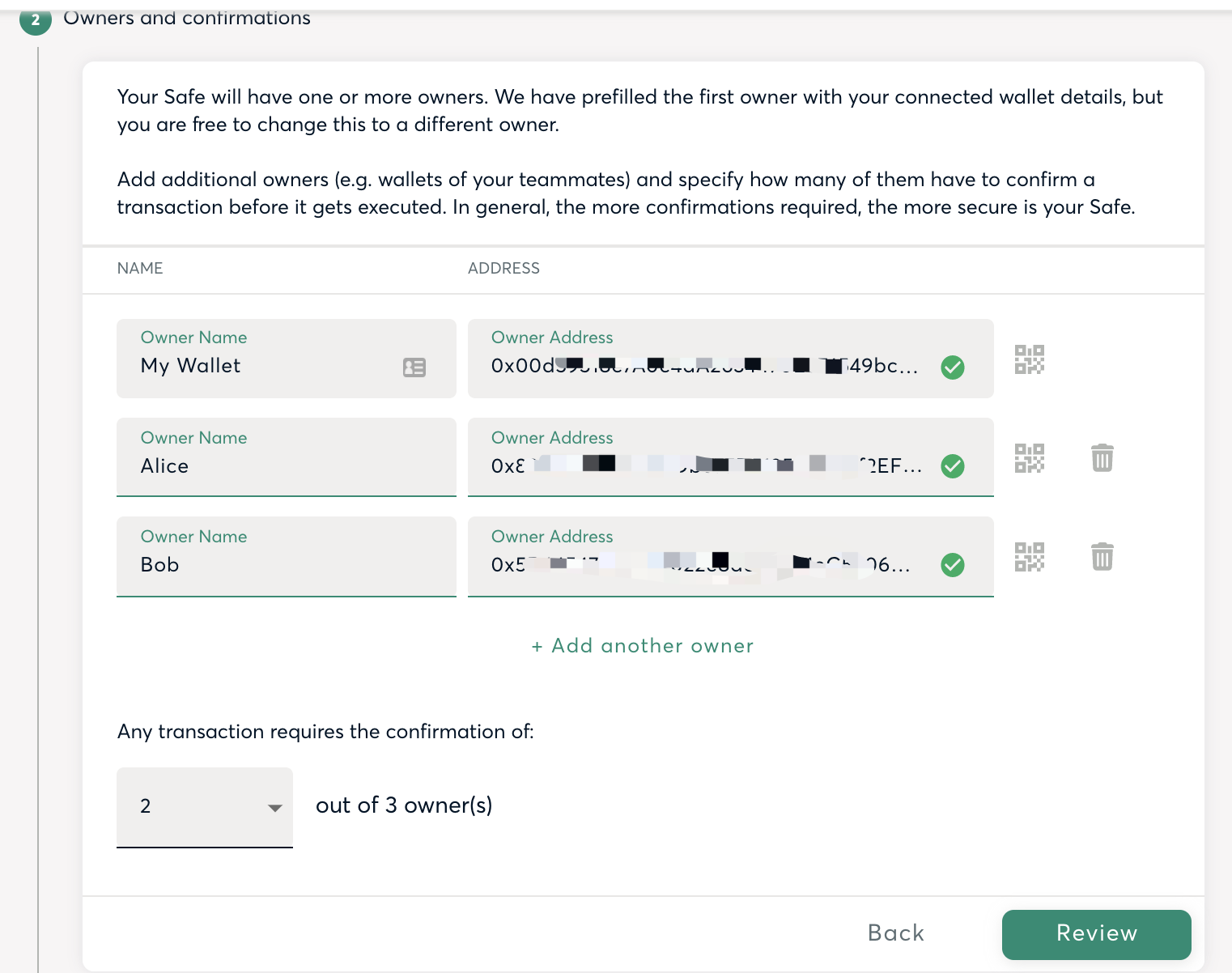The width and height of the screenshot is (1232, 973).
Task: Delete owner Alice with trash icon
Action: coord(1102,458)
